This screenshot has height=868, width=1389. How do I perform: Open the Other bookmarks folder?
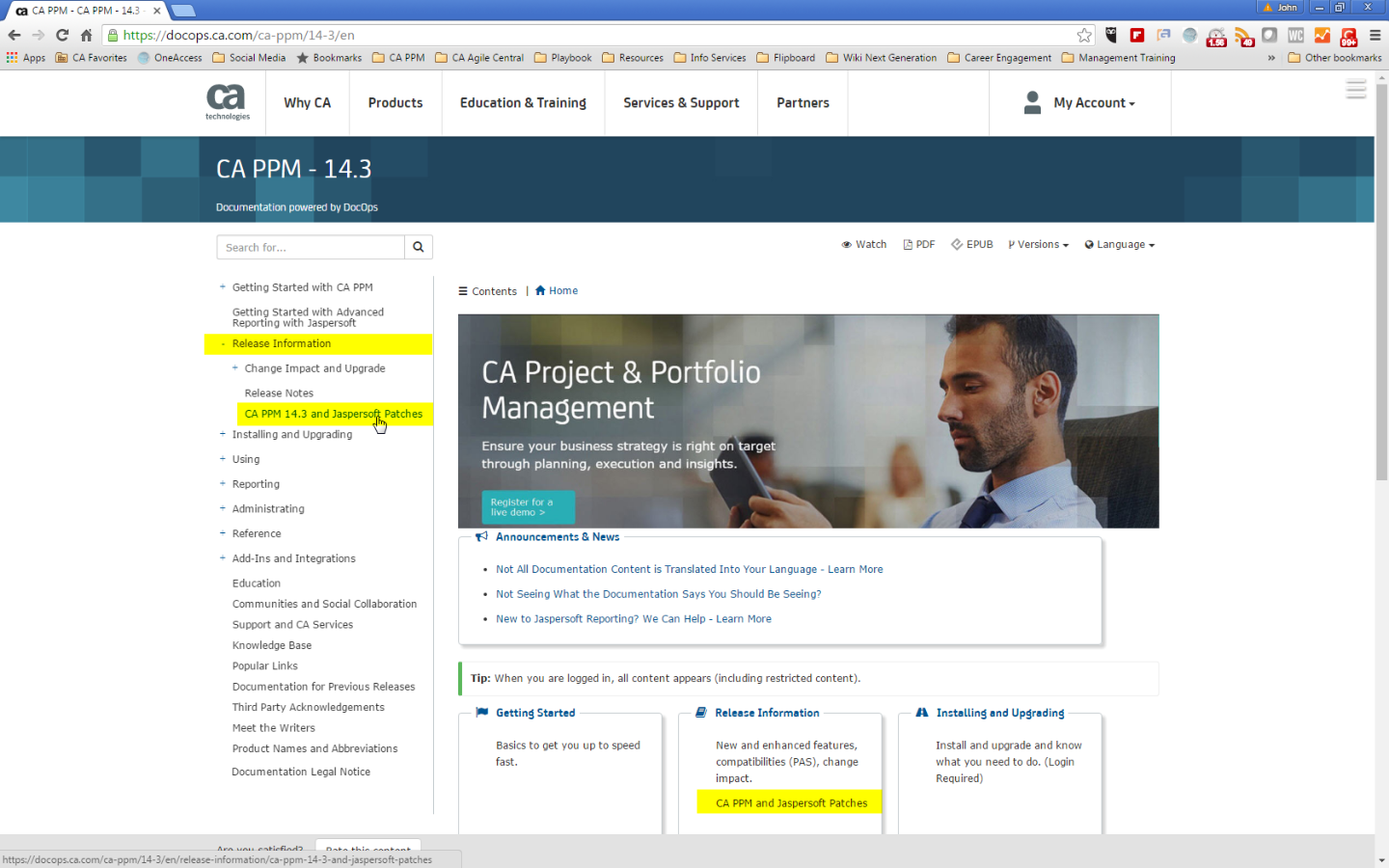coord(1335,58)
